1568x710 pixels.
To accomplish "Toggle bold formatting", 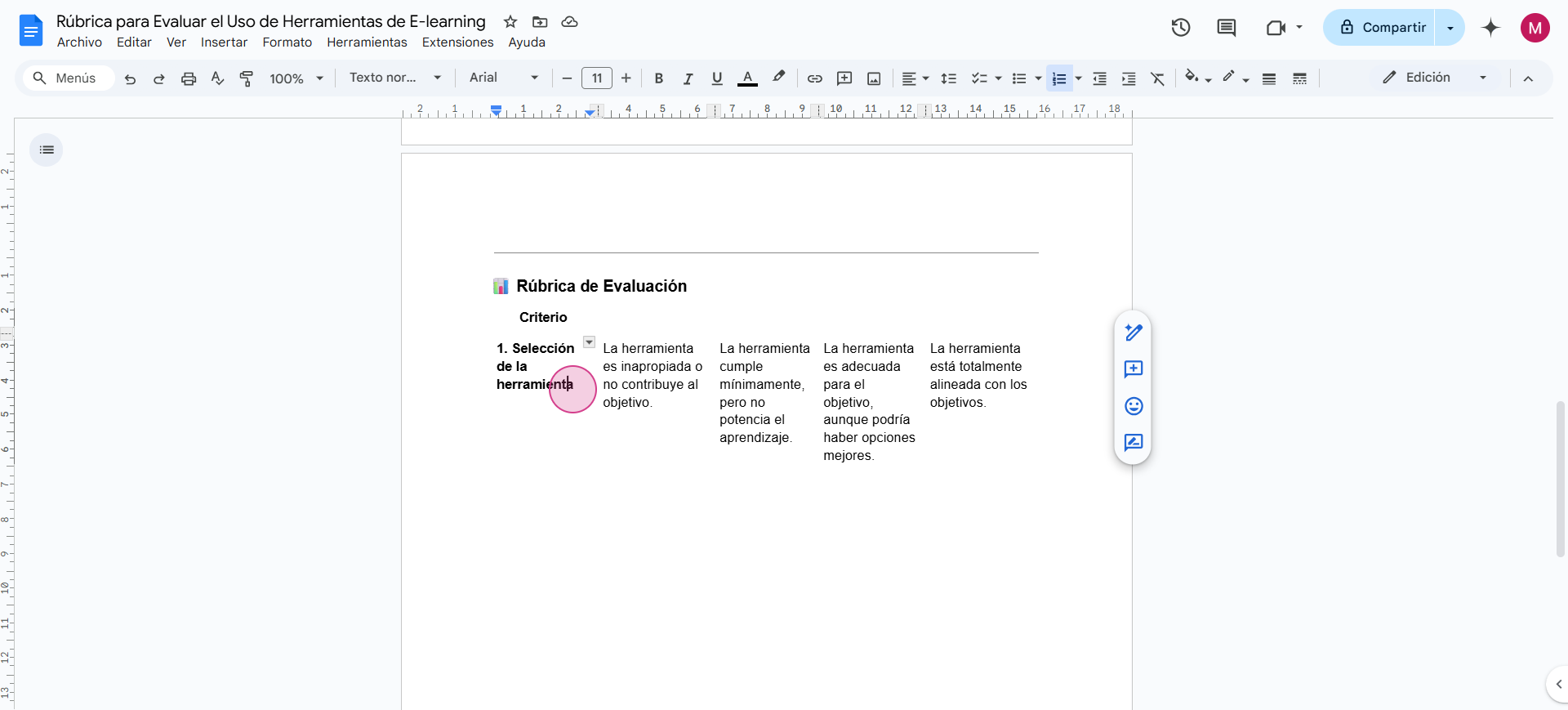I will [x=659, y=78].
